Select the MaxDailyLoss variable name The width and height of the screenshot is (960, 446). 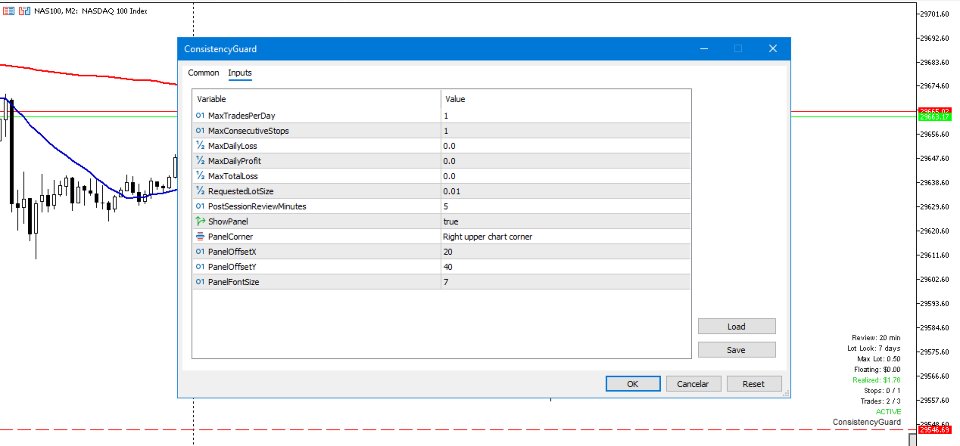[233, 146]
